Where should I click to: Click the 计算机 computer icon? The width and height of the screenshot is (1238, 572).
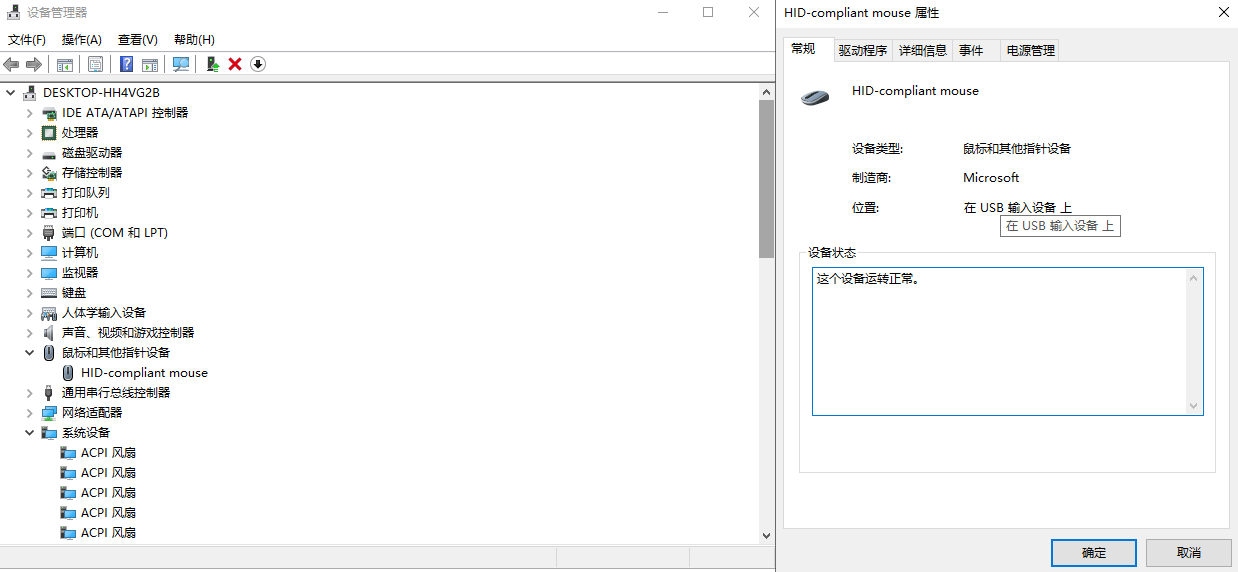(x=49, y=253)
